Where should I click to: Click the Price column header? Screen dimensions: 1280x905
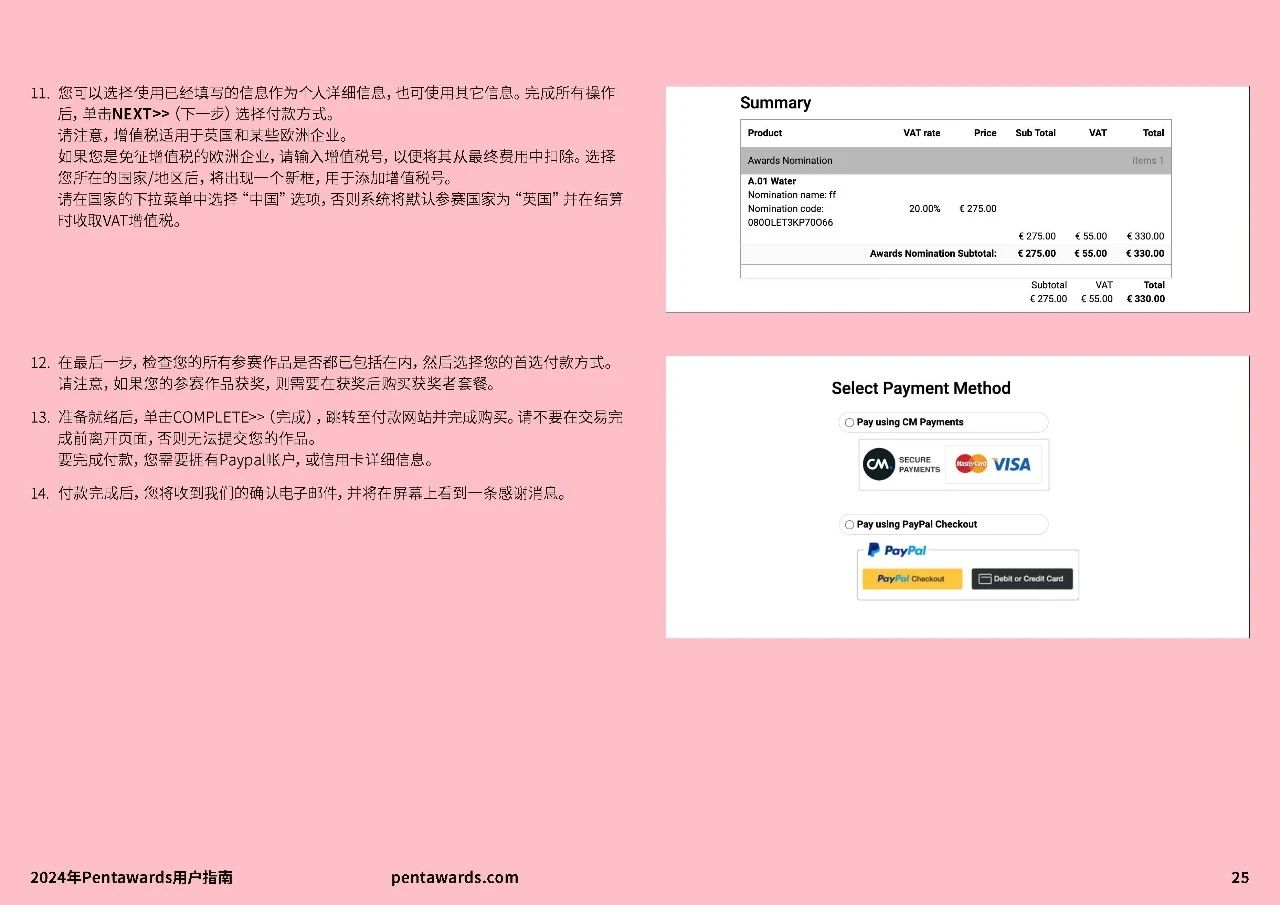985,133
